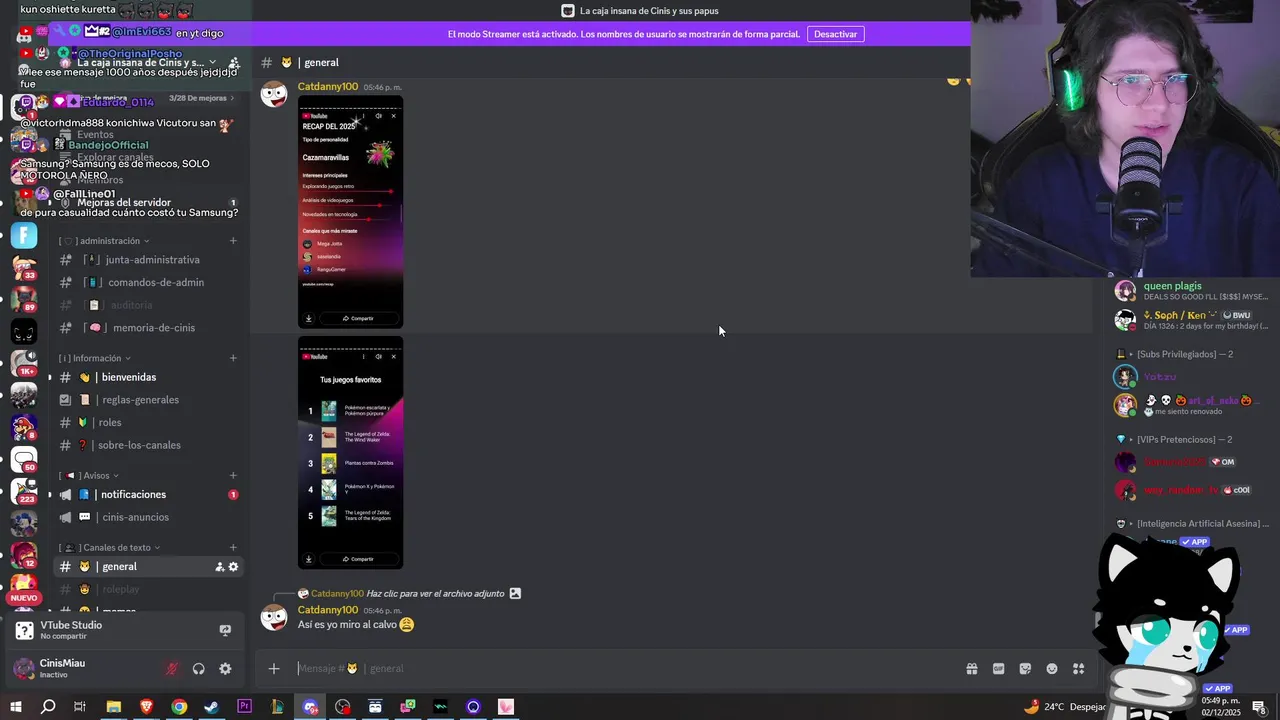Collapse the administración category
This screenshot has height=720, width=1280.
click(x=104, y=241)
